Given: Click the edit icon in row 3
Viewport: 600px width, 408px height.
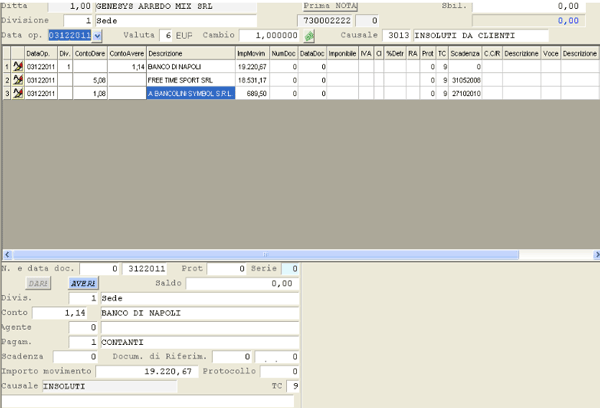Looking at the screenshot, I should click(x=17, y=93).
